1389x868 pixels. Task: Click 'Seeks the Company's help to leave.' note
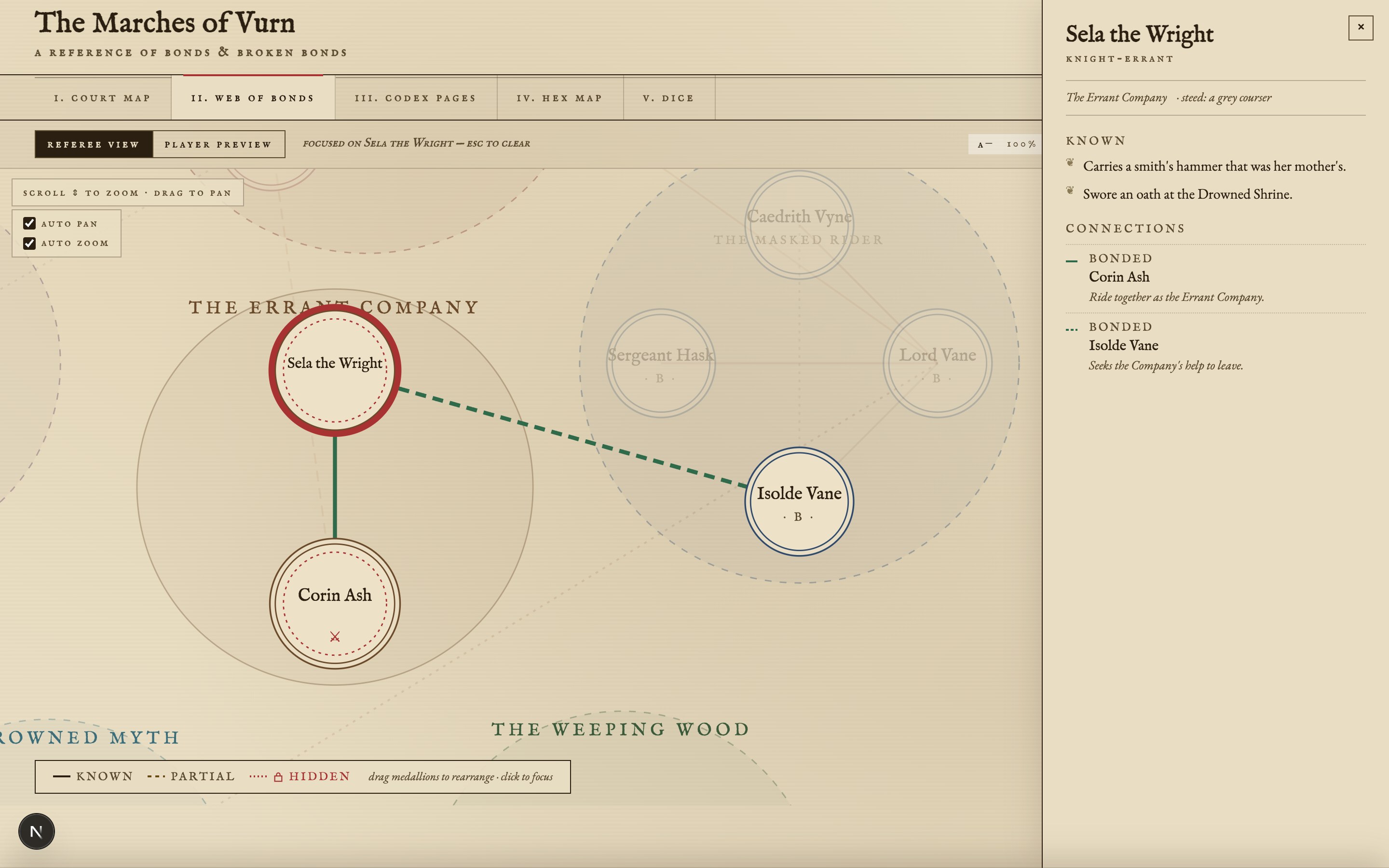1166,366
